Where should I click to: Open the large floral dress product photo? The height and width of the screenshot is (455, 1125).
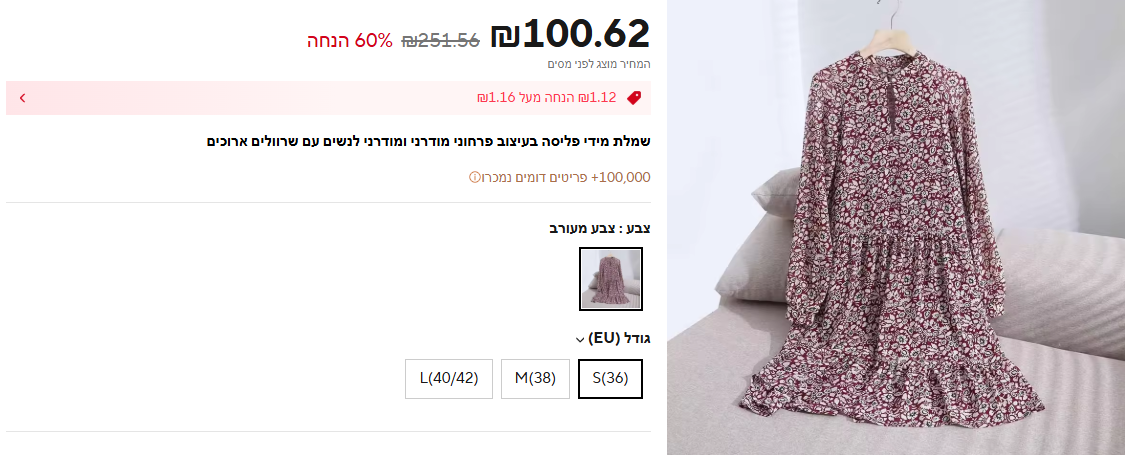pyautogui.click(x=896, y=228)
